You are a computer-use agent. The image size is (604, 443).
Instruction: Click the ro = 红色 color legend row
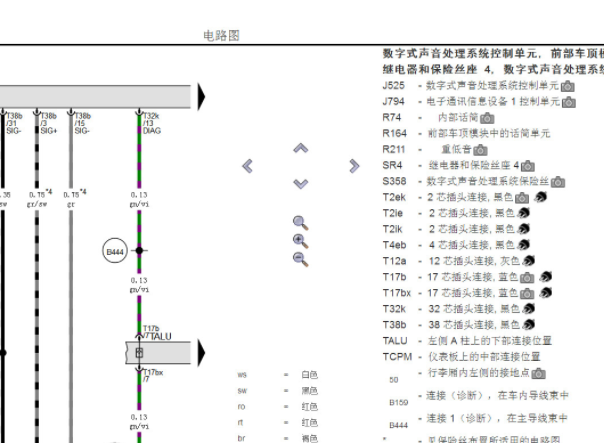click(x=278, y=407)
